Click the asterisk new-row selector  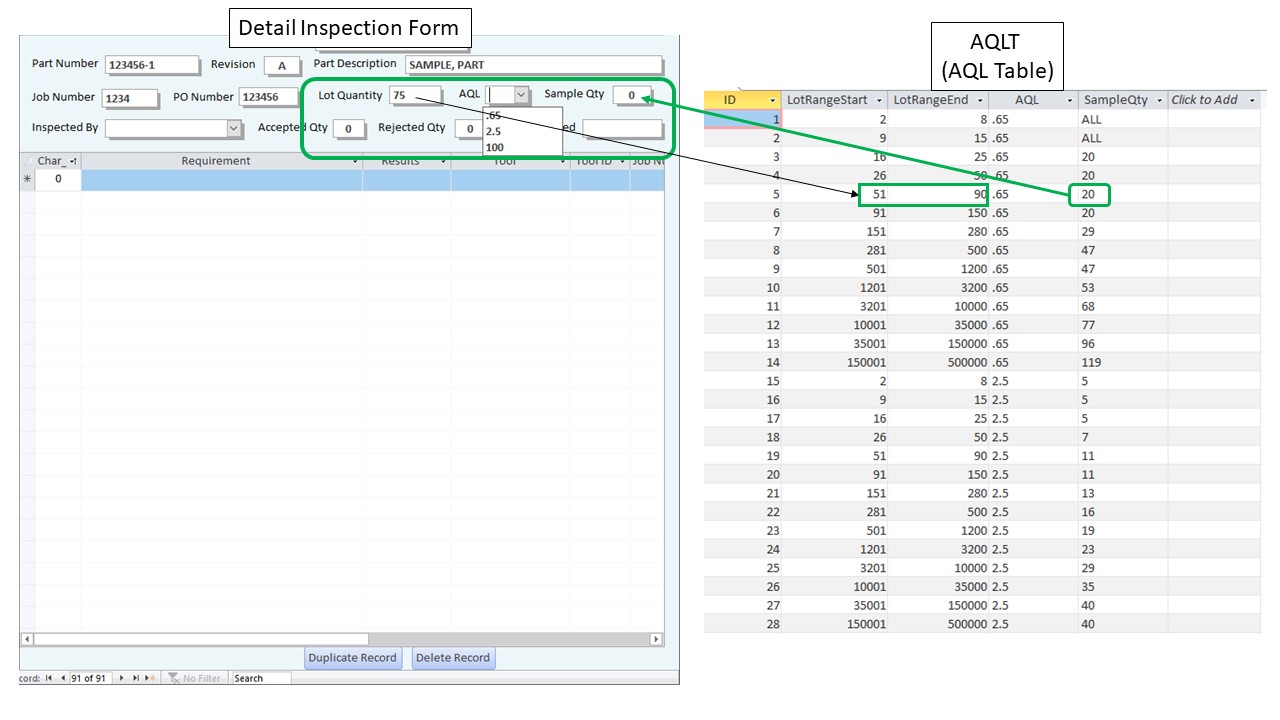tap(28, 179)
